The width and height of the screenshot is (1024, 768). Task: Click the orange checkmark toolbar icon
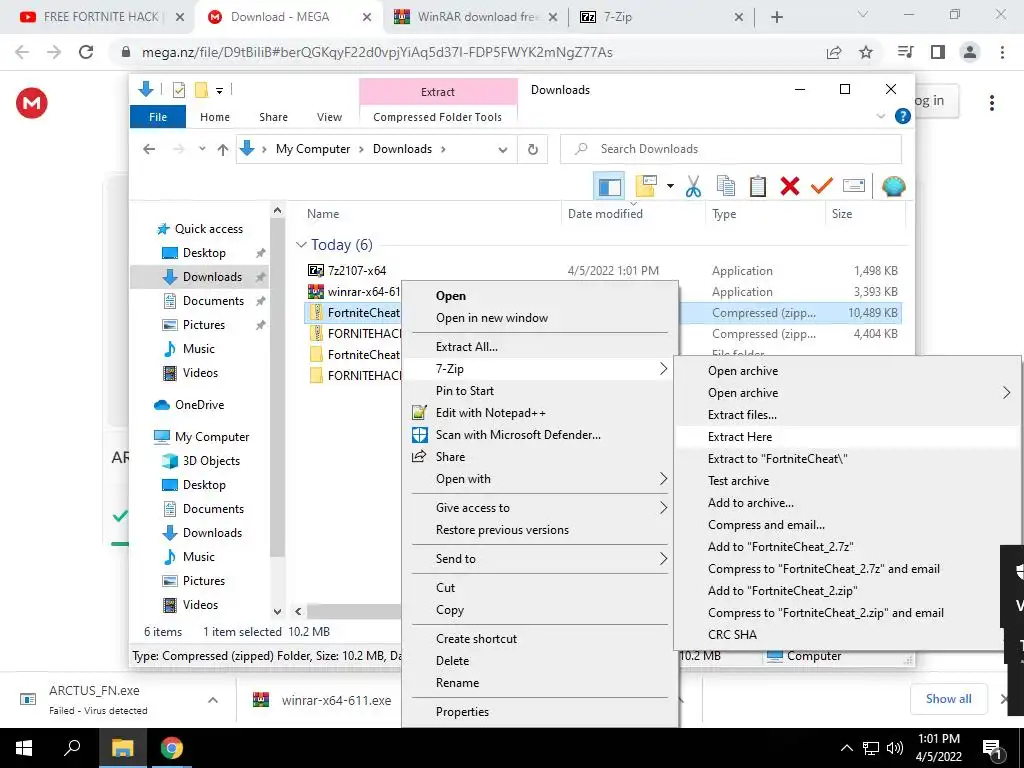pos(822,186)
